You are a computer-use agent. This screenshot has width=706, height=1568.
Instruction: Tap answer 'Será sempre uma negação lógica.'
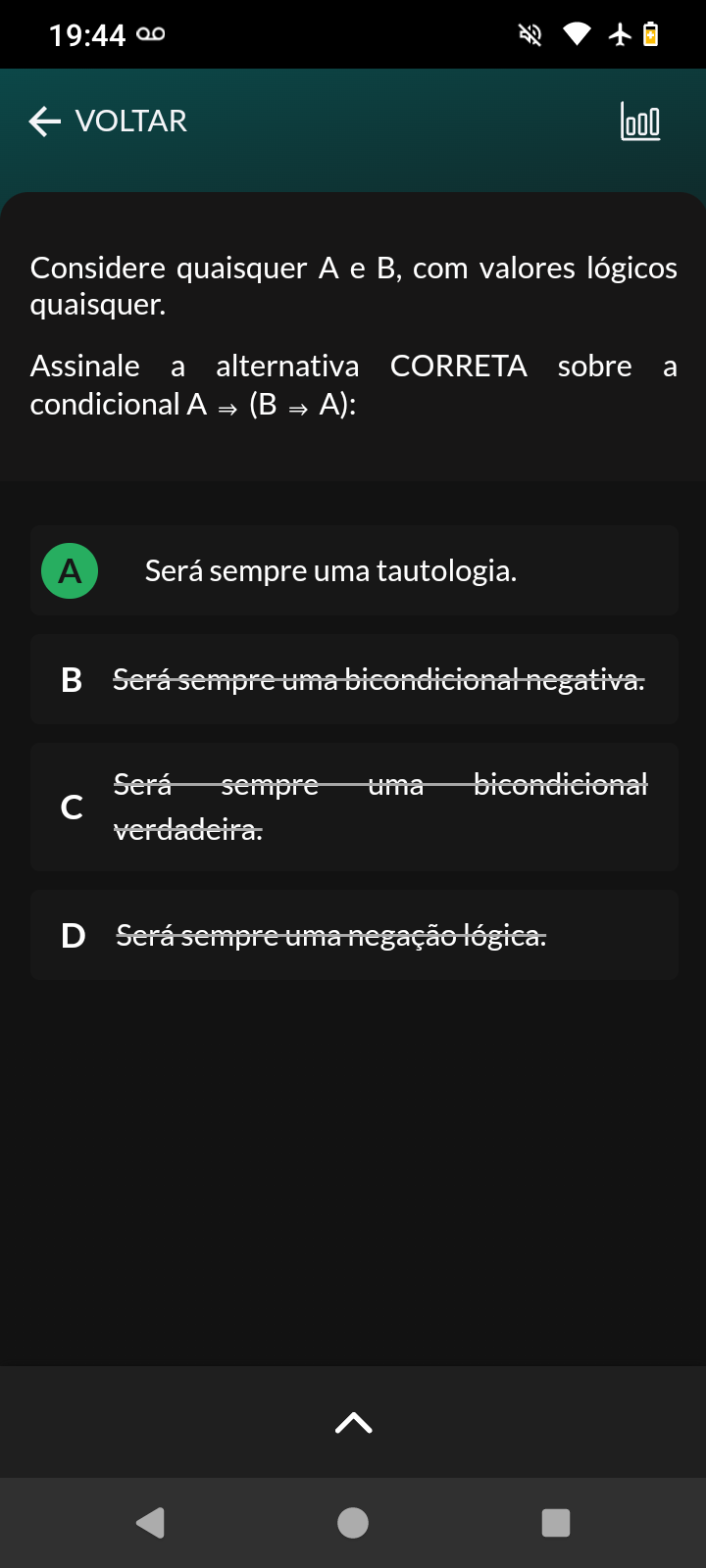coord(330,936)
